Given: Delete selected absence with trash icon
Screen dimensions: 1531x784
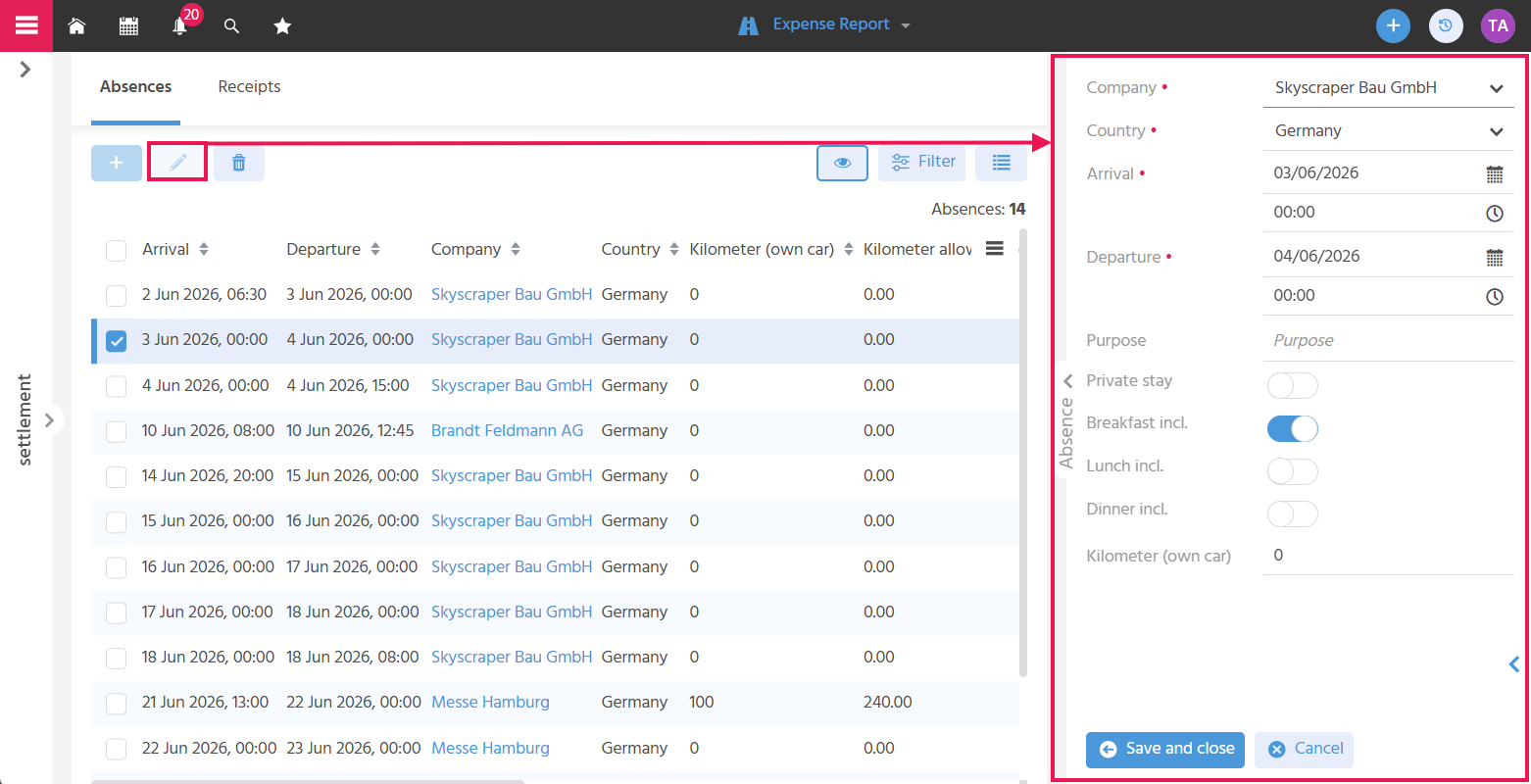Looking at the screenshot, I should [239, 163].
